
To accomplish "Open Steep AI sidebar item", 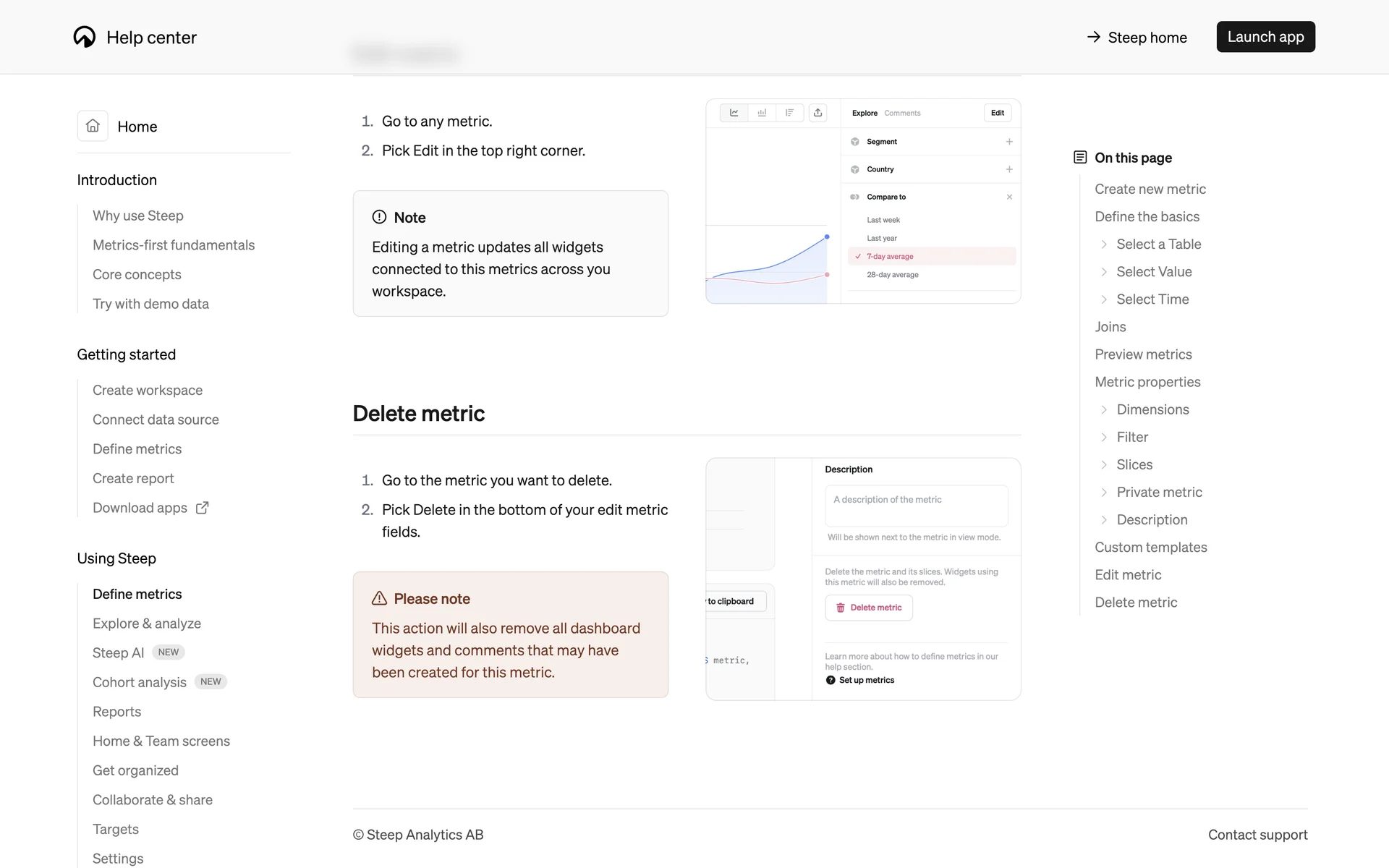I will pyautogui.click(x=119, y=652).
